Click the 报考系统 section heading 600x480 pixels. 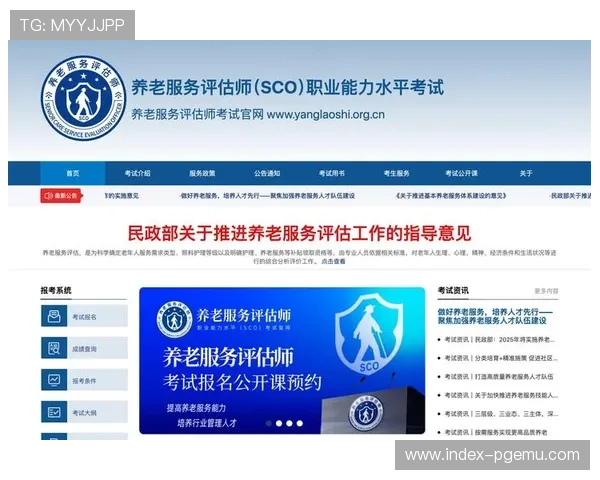click(56, 291)
